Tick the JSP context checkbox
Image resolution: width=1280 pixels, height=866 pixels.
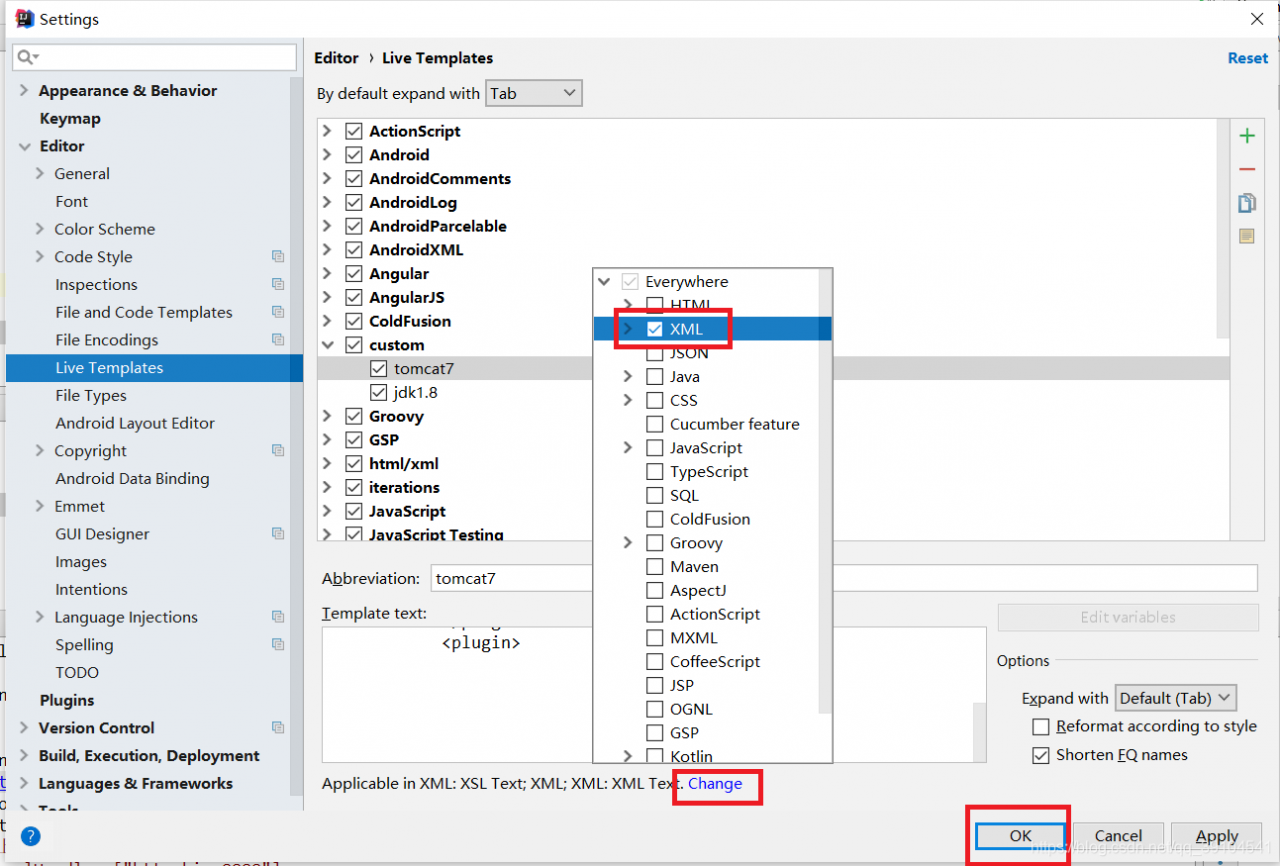655,686
